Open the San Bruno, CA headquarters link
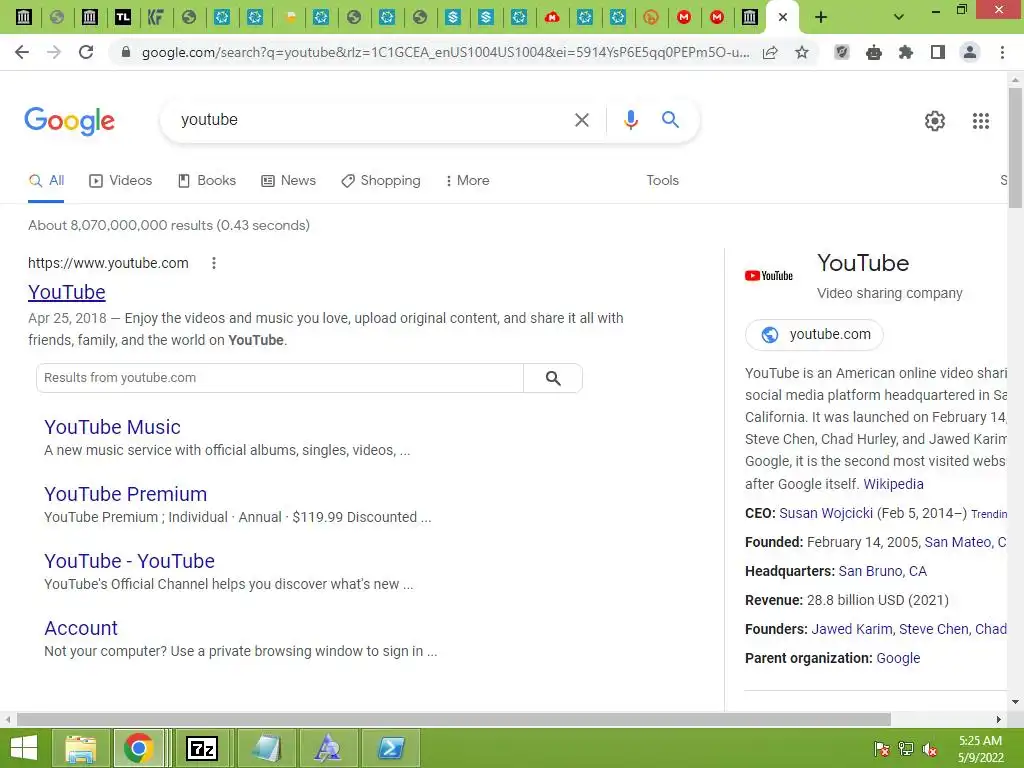This screenshot has height=768, width=1024. coord(882,571)
